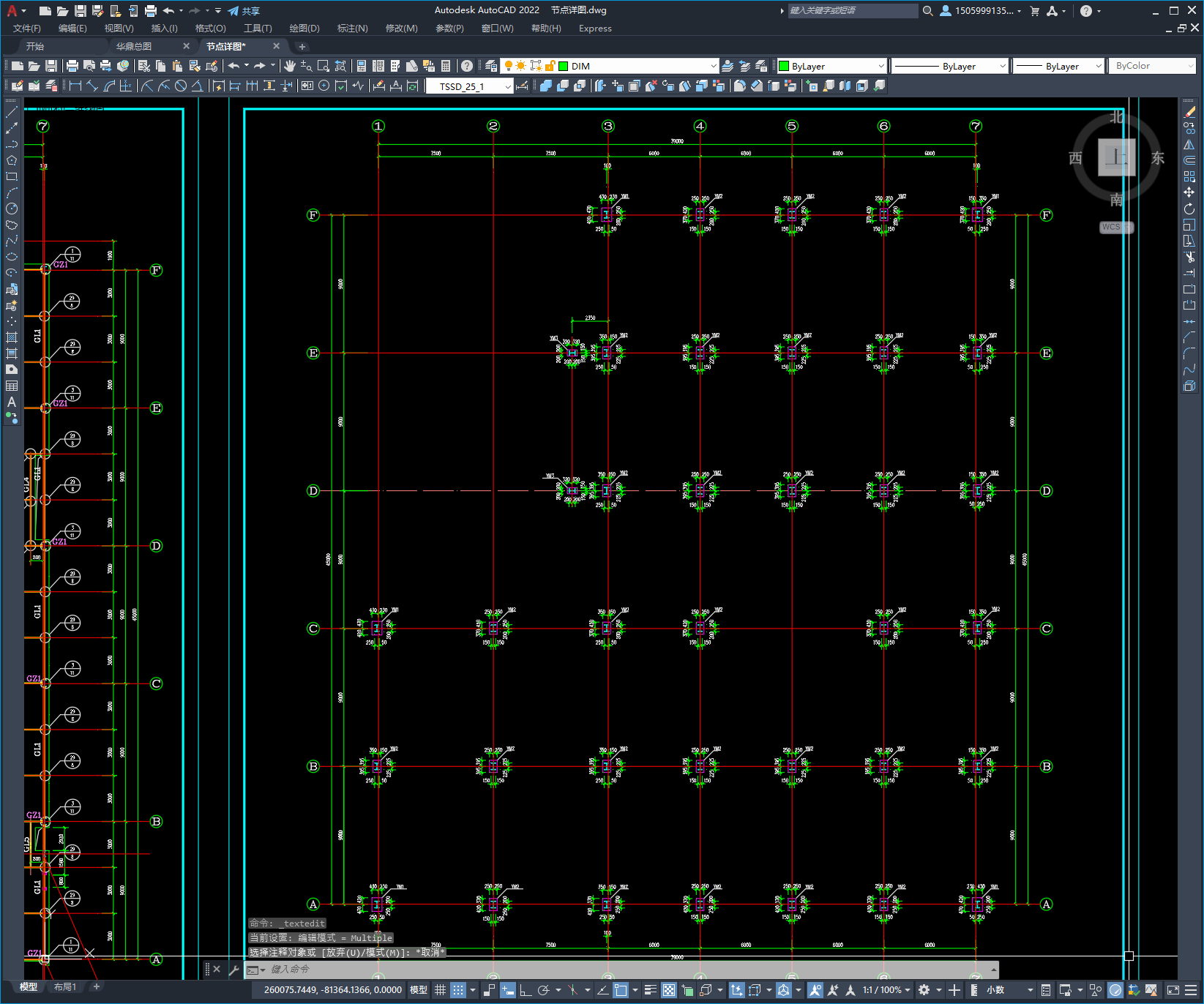Viewport: 1204px width, 1004px height.
Task: Click the 共享 share button
Action: [x=244, y=11]
